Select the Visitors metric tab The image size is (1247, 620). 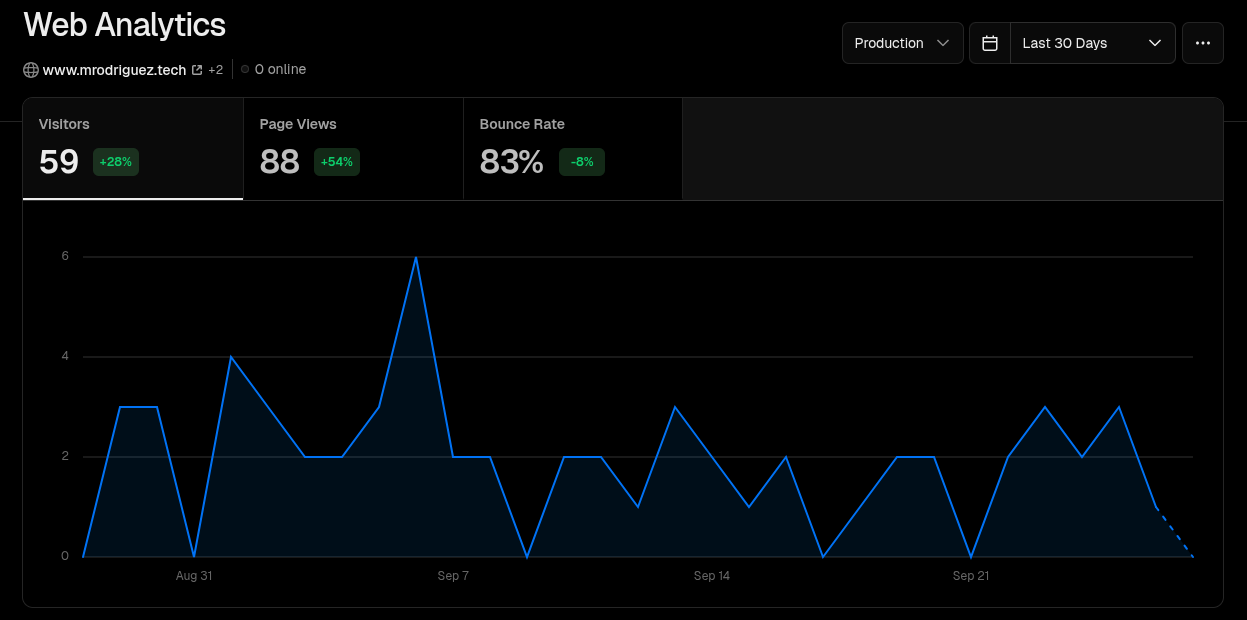click(133, 148)
